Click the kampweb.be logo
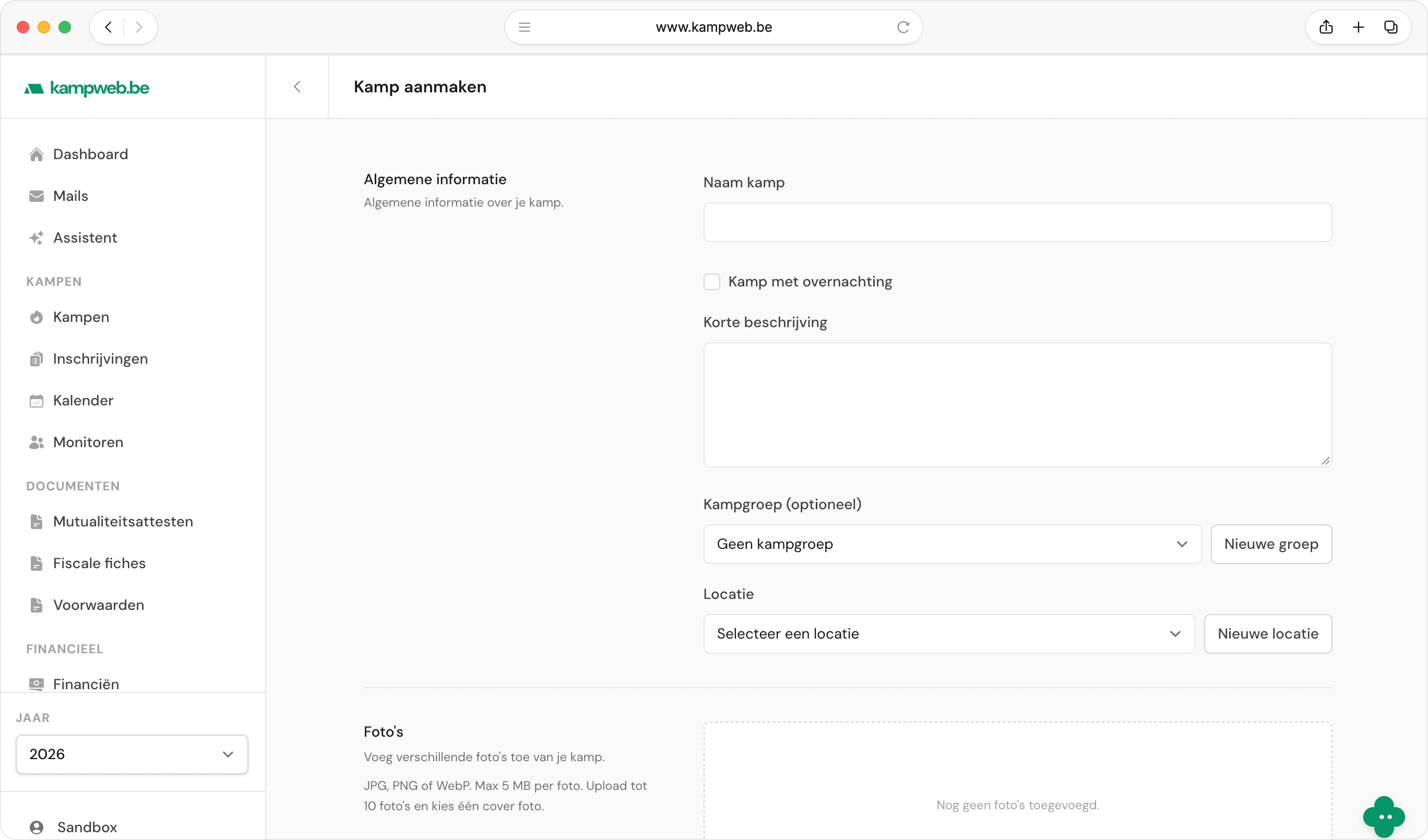This screenshot has height=840, width=1428. click(x=86, y=88)
